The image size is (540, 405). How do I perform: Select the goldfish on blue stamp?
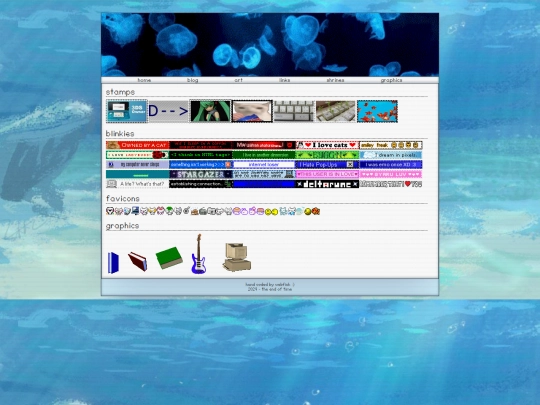(377, 111)
